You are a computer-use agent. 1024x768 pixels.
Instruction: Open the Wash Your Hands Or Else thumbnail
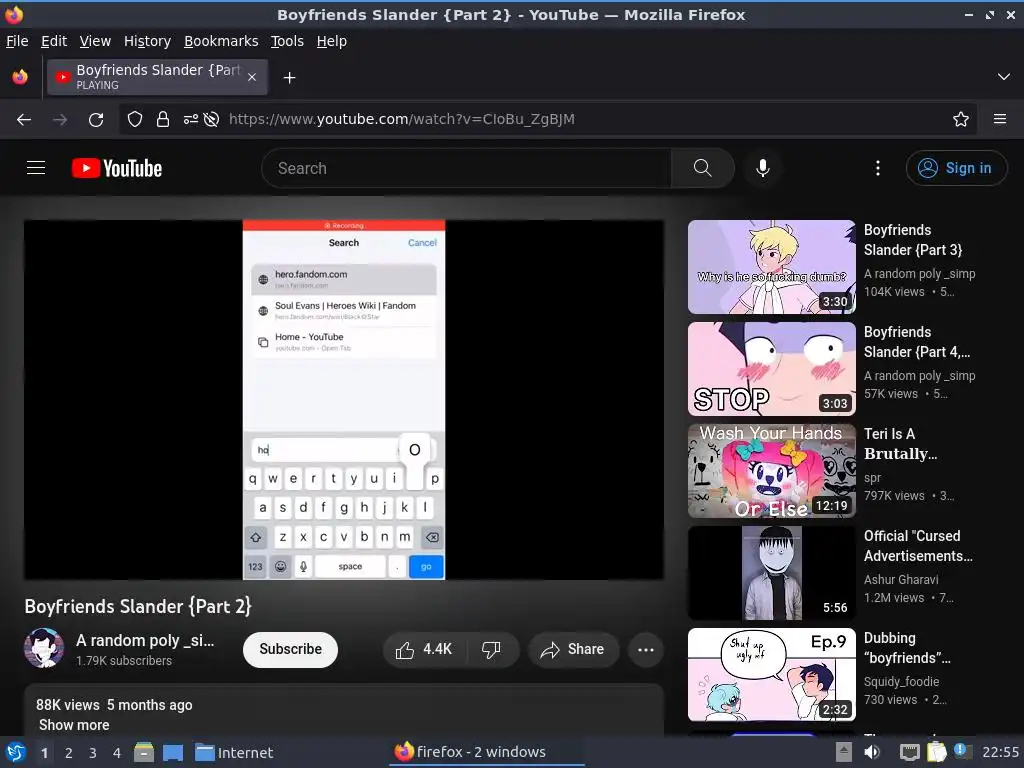pos(771,471)
